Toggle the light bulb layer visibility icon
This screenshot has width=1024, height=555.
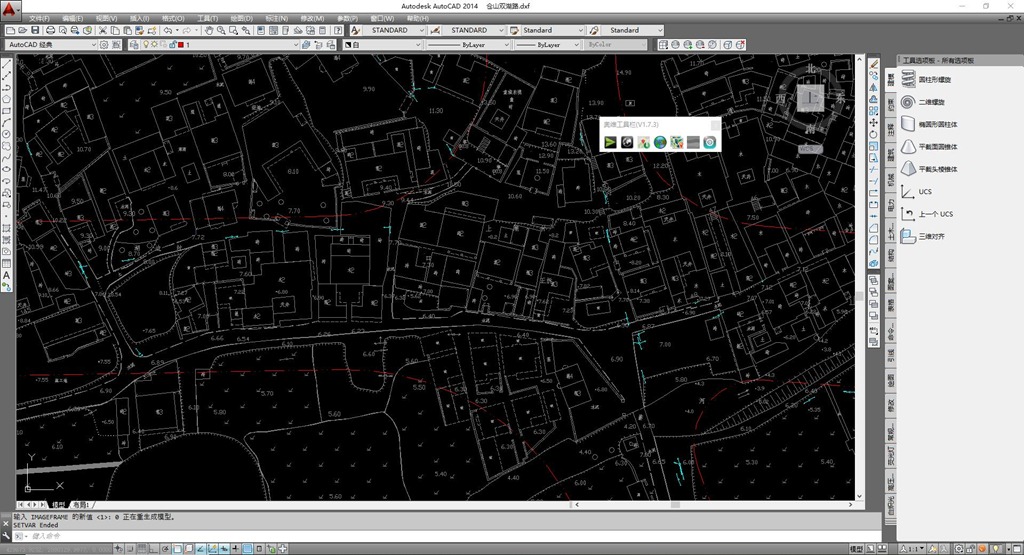pos(146,45)
